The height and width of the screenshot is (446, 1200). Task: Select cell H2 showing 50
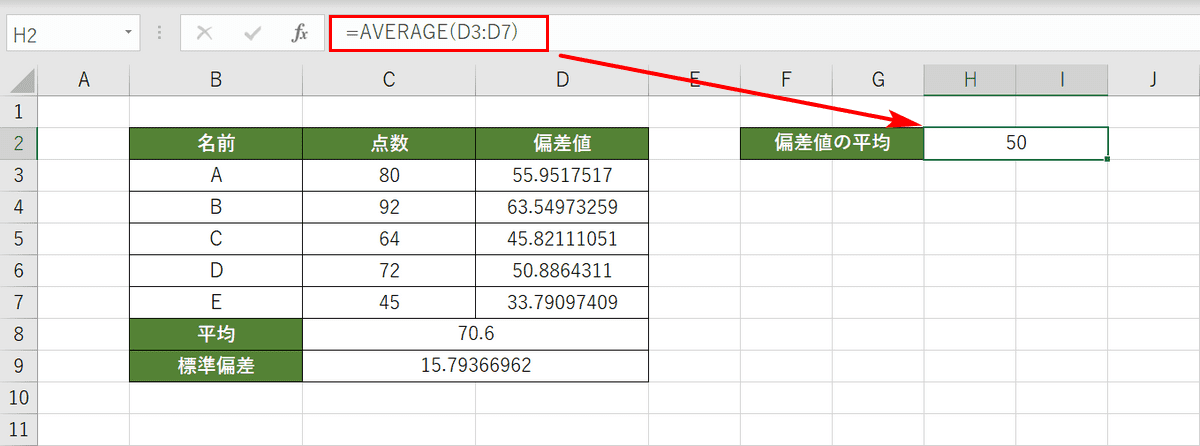point(1016,143)
